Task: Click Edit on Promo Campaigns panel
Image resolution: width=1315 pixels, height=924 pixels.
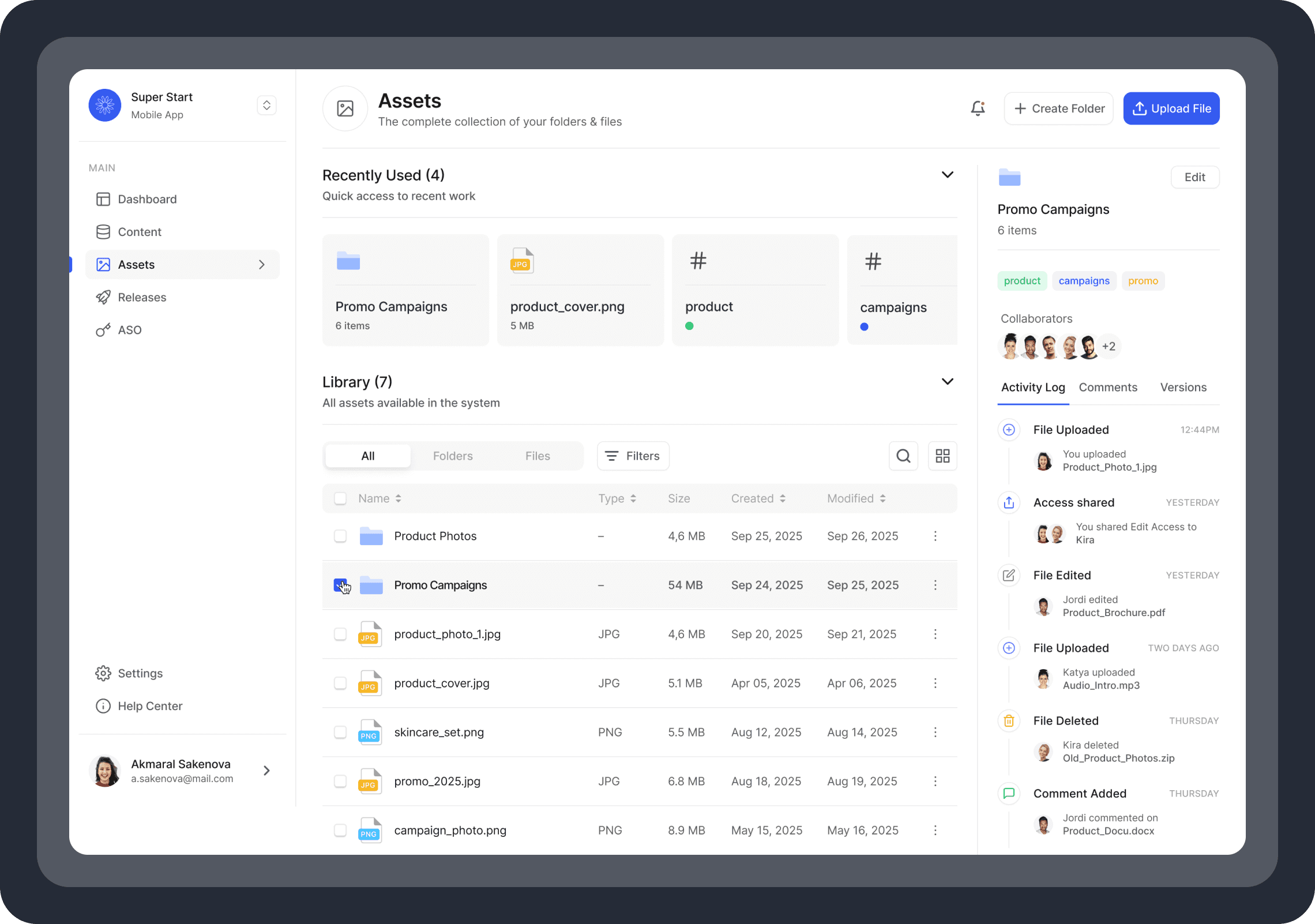Action: click(1195, 177)
